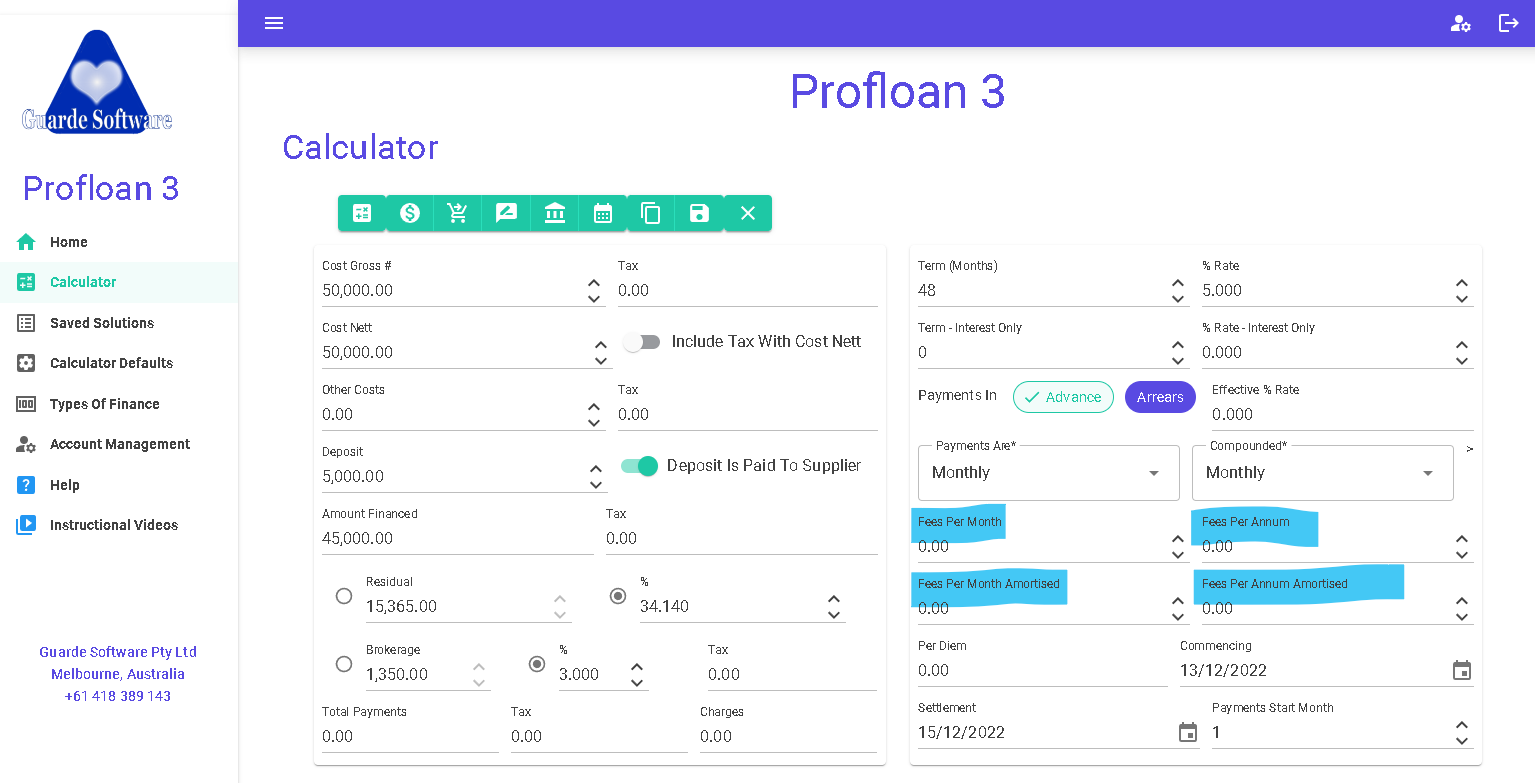
Task: Choose Arrears for Payments In
Action: pos(1160,397)
